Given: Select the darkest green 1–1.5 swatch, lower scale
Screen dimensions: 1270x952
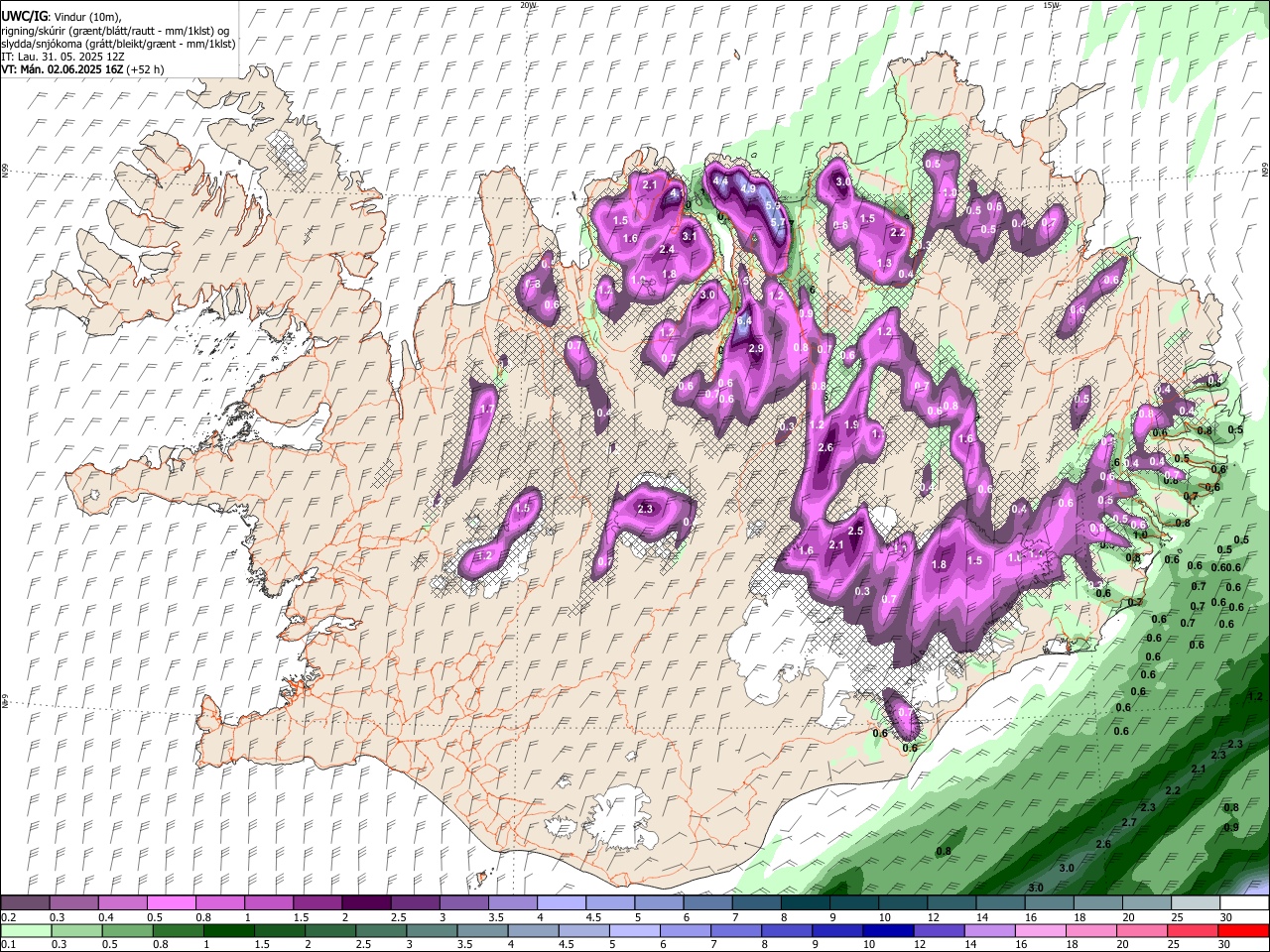Looking at the screenshot, I should 228,931.
